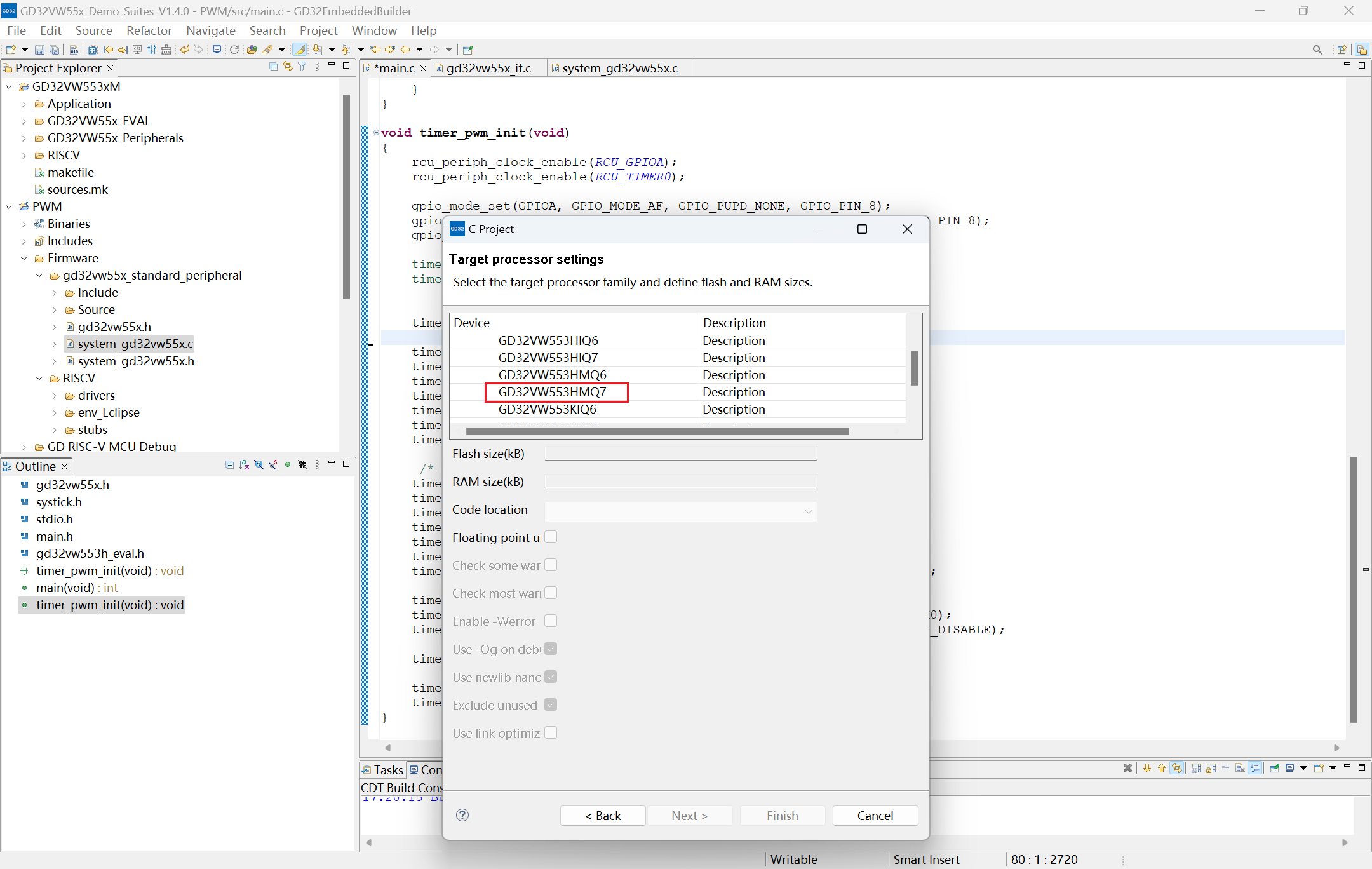
Task: Toggle the Enable -Werror checkbox
Action: coord(551,621)
